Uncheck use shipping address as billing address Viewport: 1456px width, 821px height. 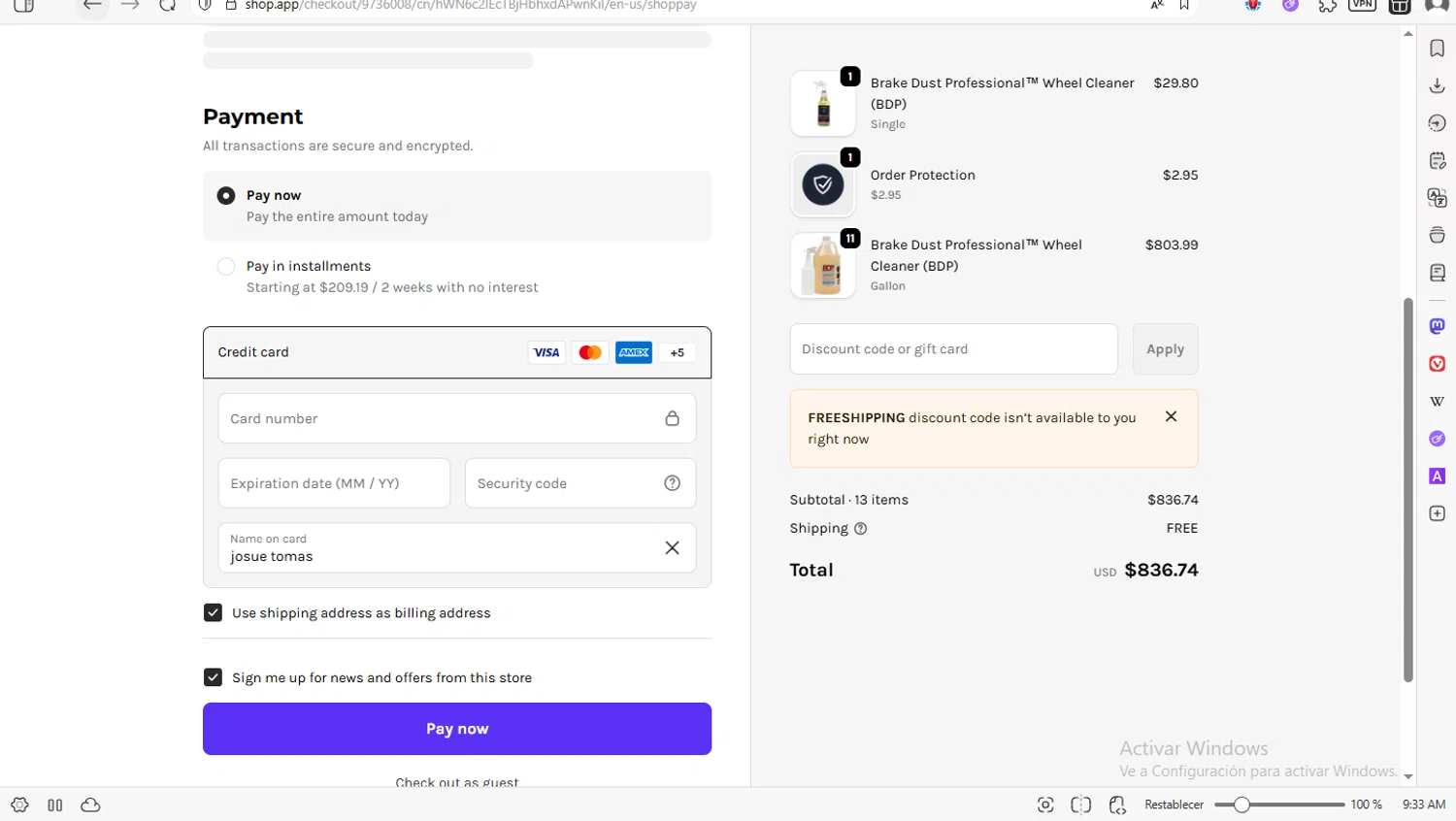coord(213,612)
